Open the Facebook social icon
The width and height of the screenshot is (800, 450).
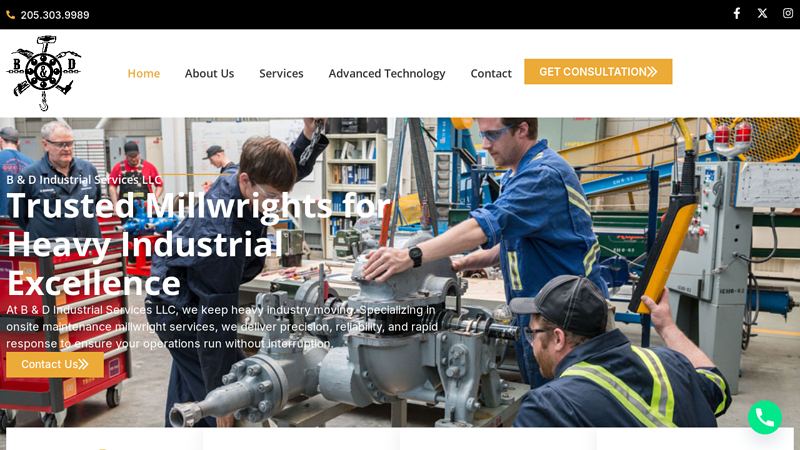click(x=737, y=14)
